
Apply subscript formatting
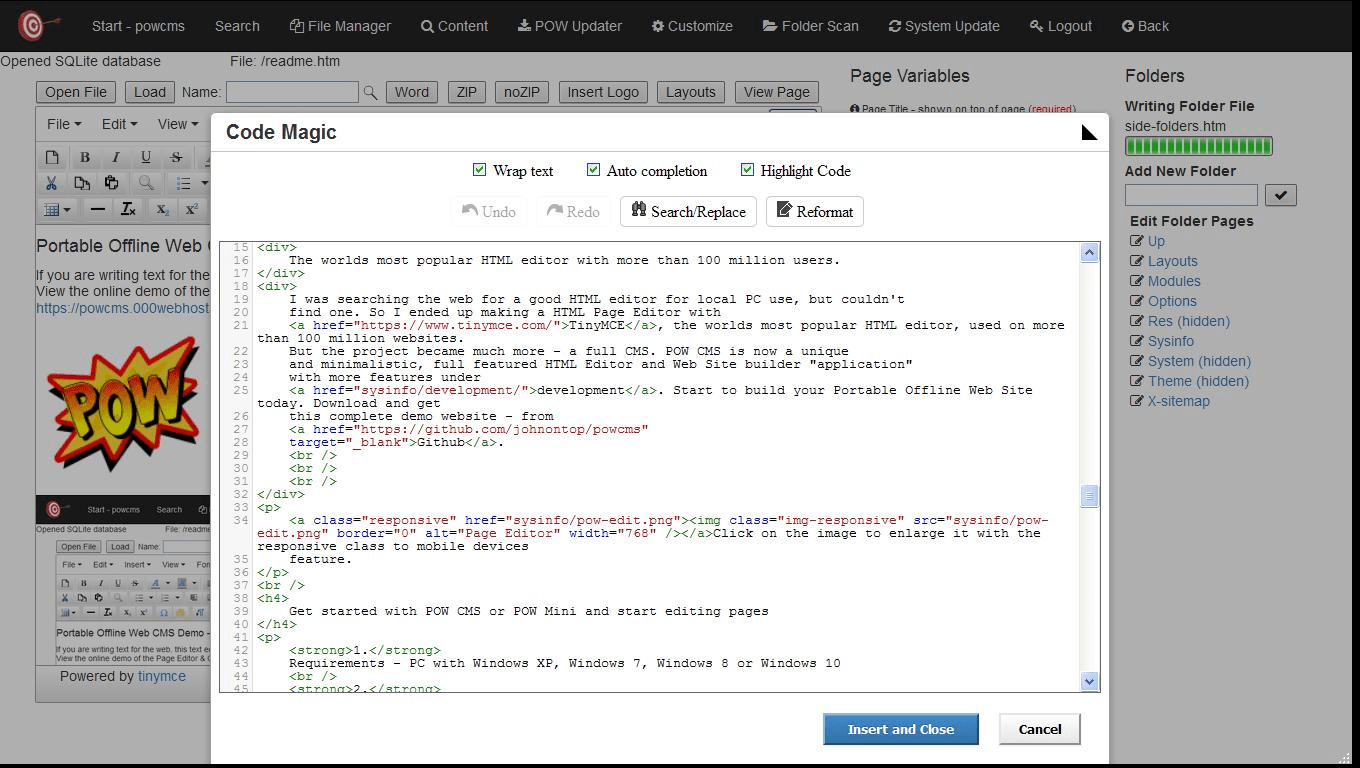pos(162,209)
